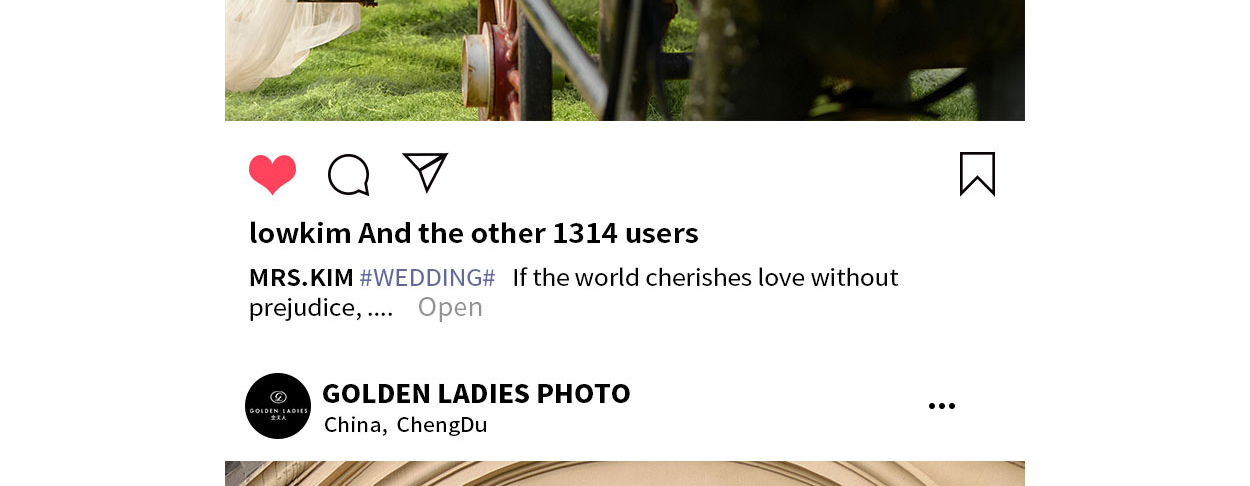View the other 1314 users who liked

pos(528,233)
